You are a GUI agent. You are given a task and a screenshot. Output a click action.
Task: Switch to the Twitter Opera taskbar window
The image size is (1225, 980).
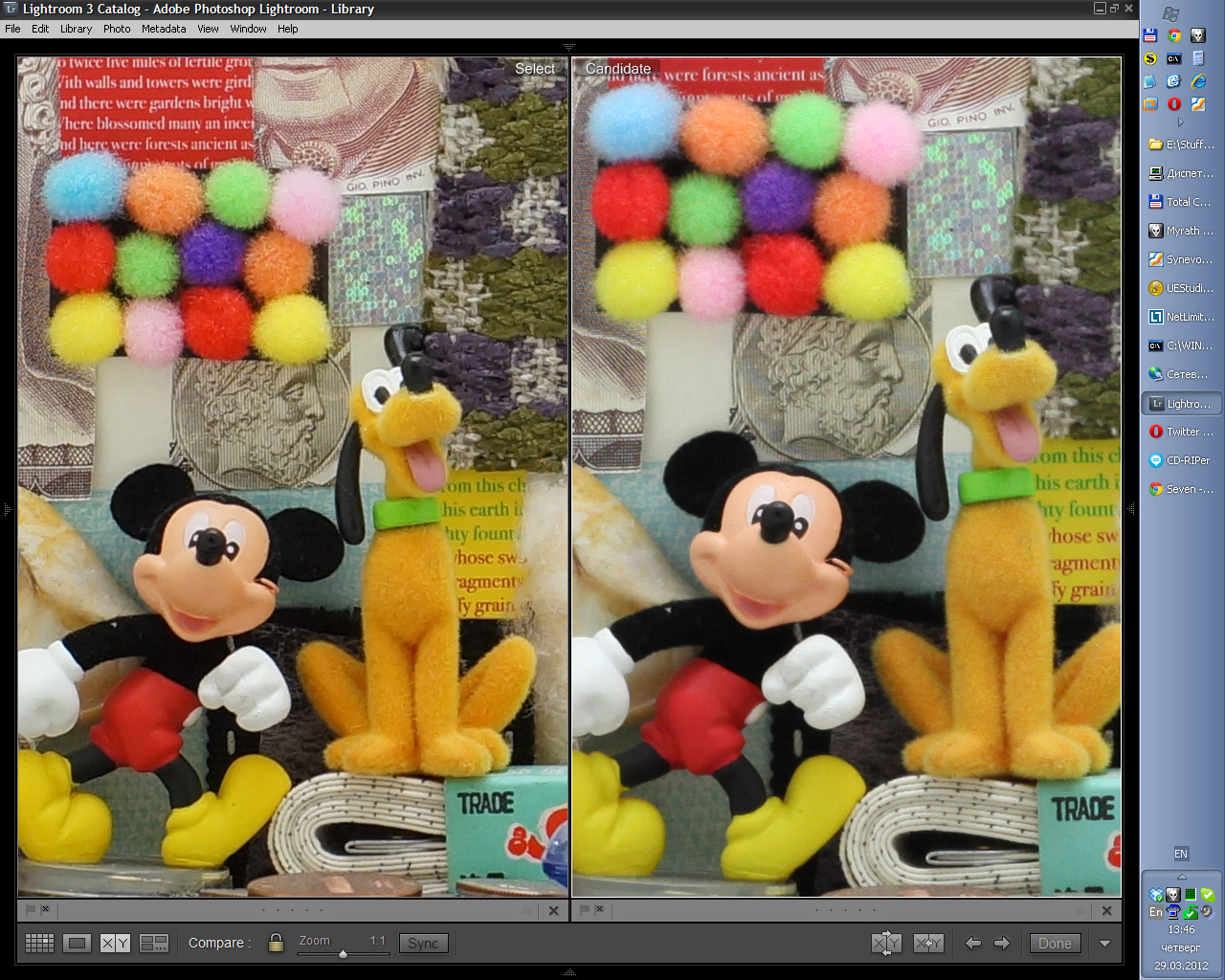pyautogui.click(x=1182, y=432)
